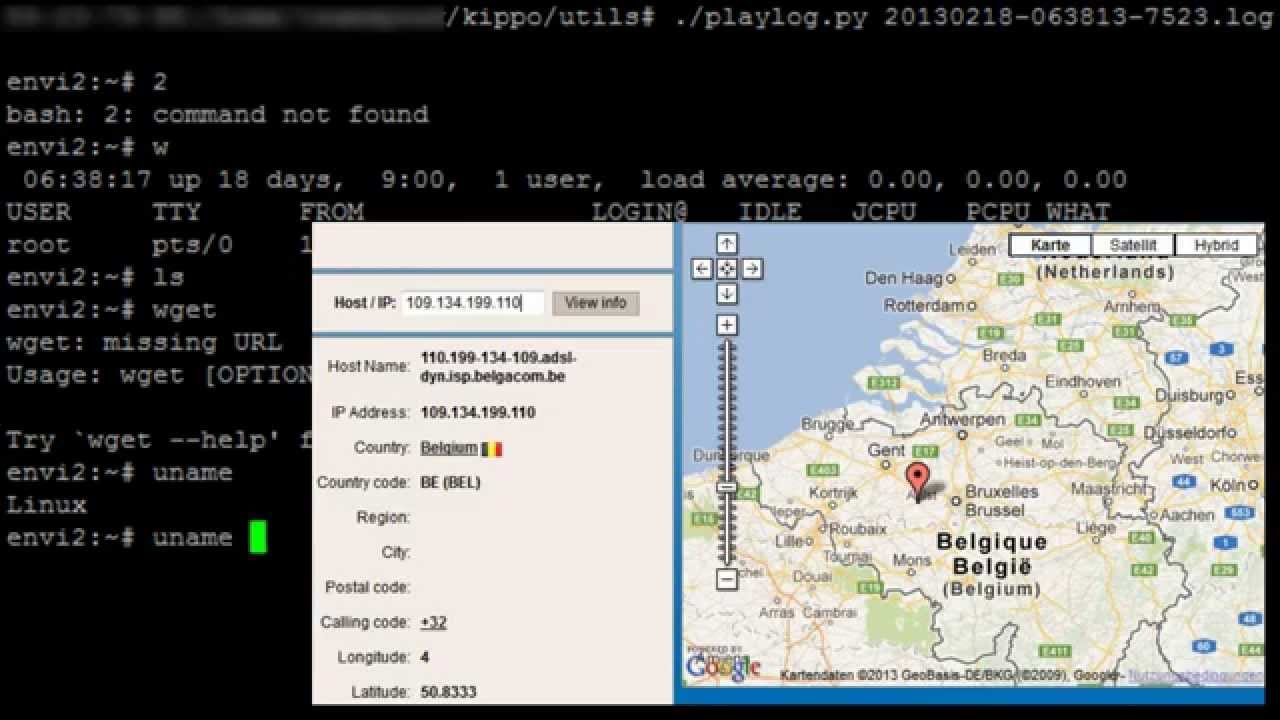Click the Antwerpen label on map
Image resolution: width=1280 pixels, height=720 pixels.
[x=962, y=419]
